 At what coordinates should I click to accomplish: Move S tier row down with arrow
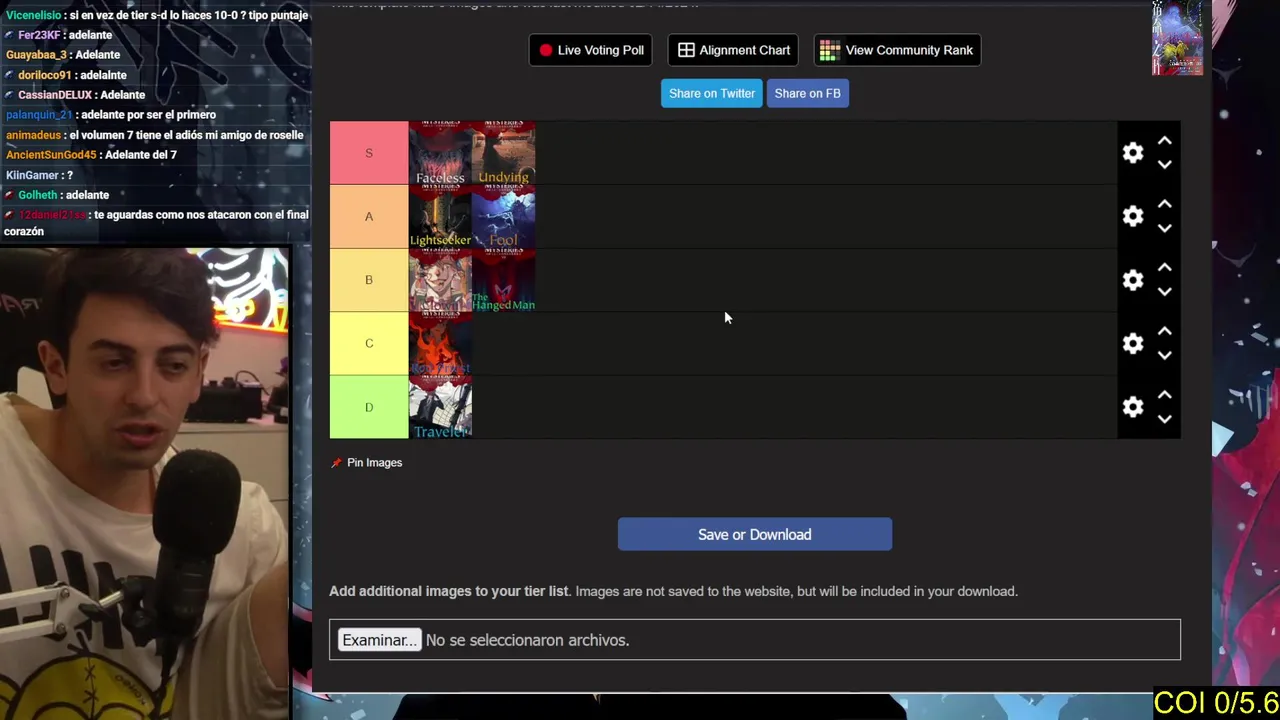[1164, 165]
